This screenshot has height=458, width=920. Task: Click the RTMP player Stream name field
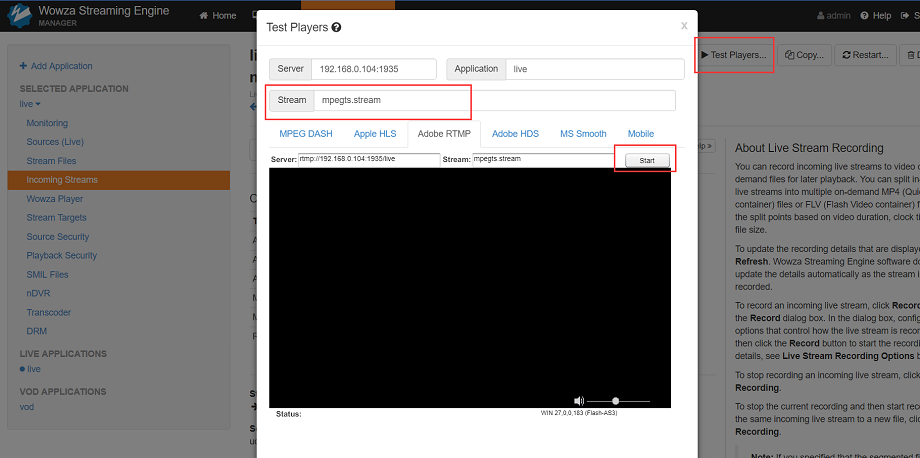(543, 160)
